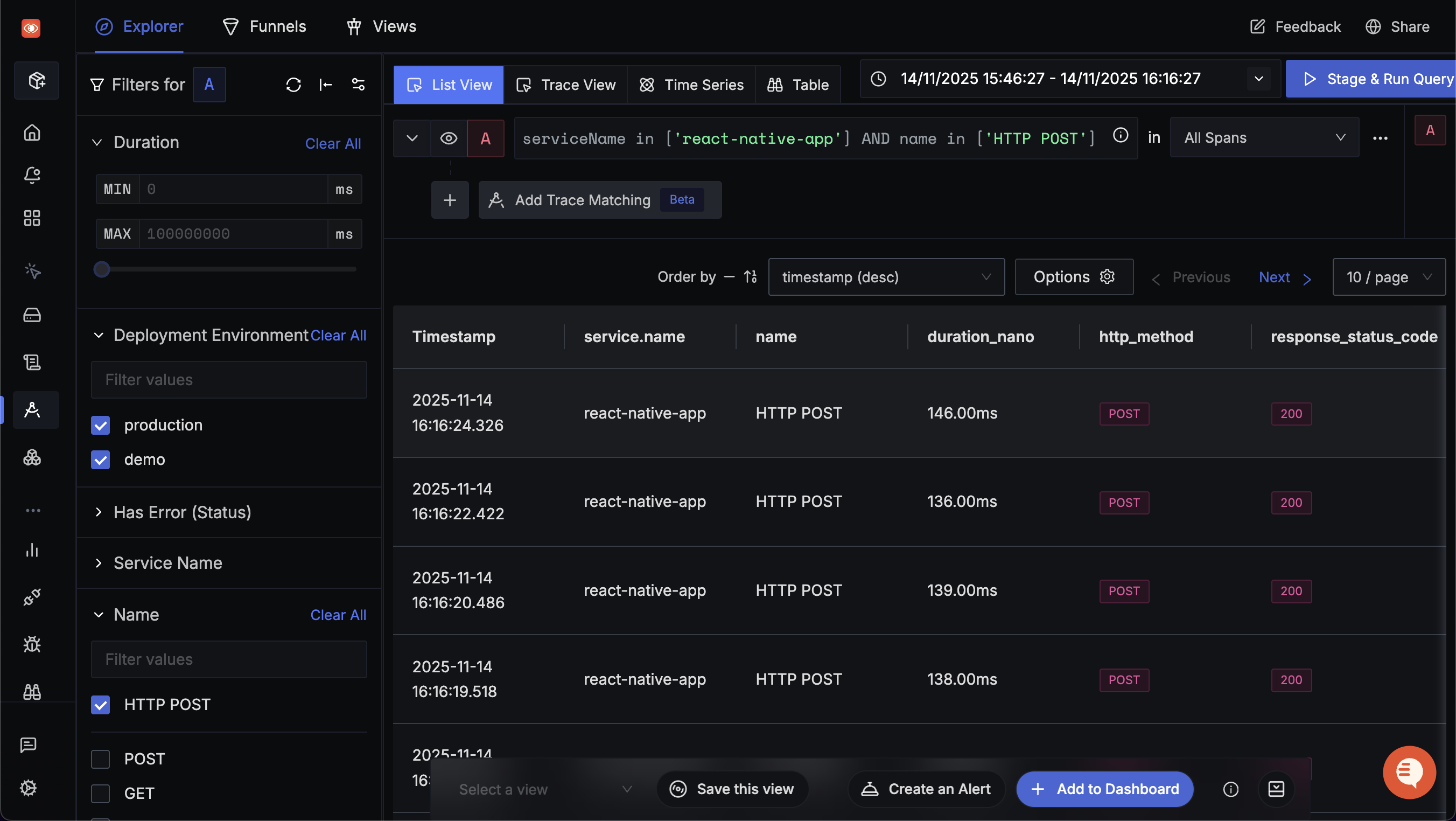Open the alerts bell icon in sidebar
1456x821 pixels.
click(x=32, y=175)
